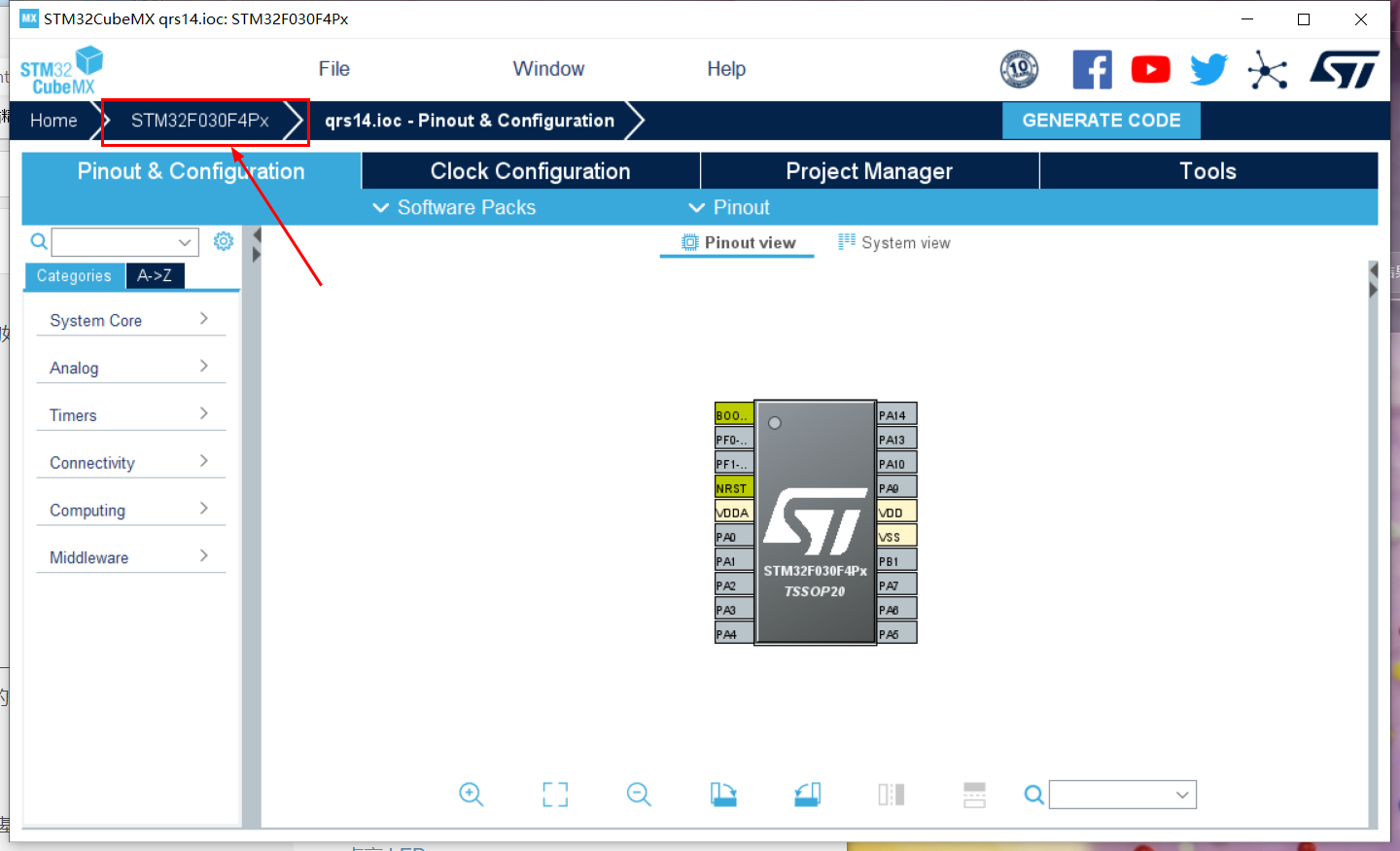Switch to the Project Manager tab
The image size is (1400, 851).
tap(869, 171)
